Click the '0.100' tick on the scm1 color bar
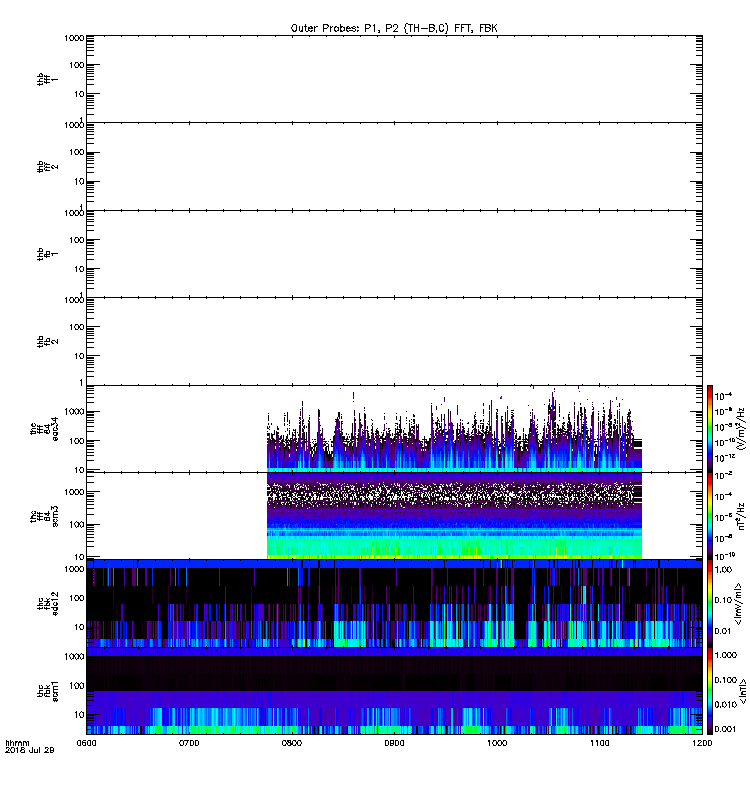This screenshot has height=800, width=750. [x=726, y=680]
